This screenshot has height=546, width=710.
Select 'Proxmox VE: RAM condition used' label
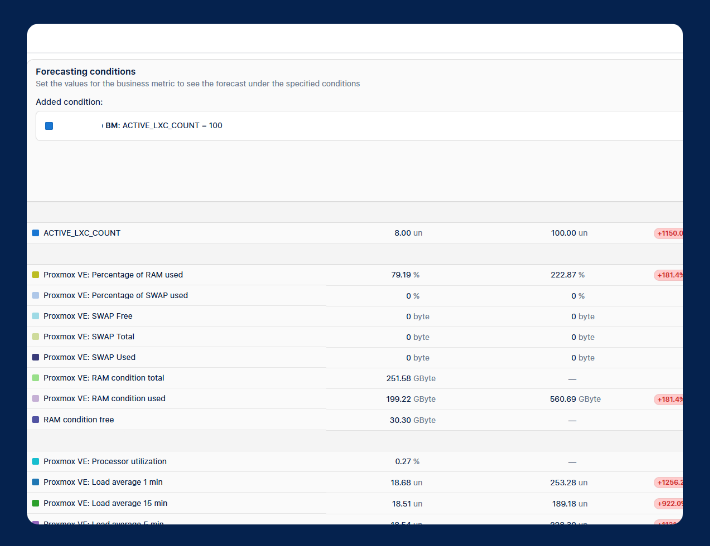(104, 398)
